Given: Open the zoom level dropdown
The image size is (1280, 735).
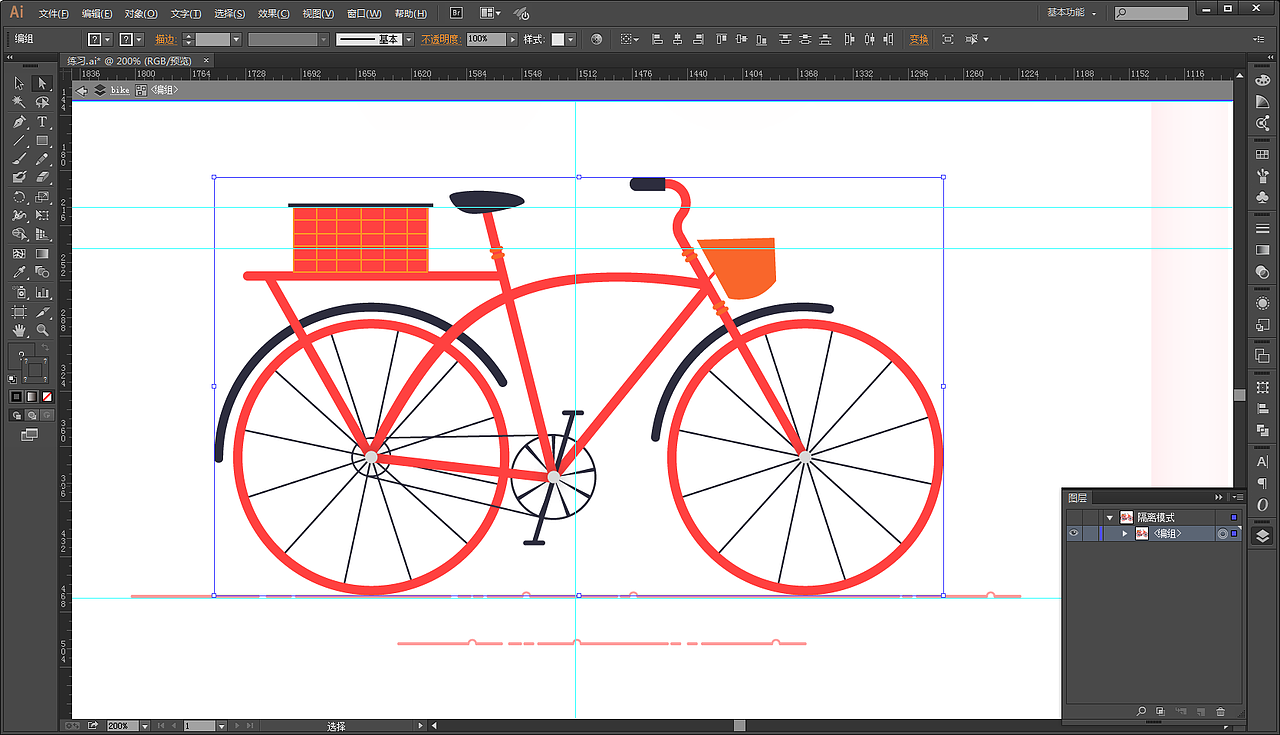Looking at the screenshot, I should 145,726.
